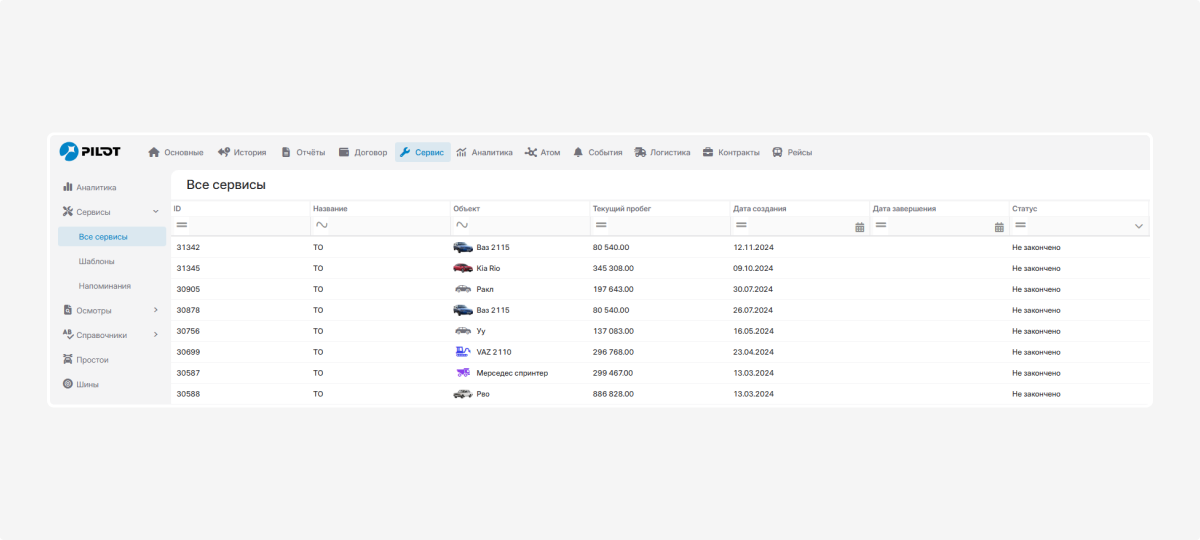Open the Статус filter dropdown arrow

[1138, 227]
